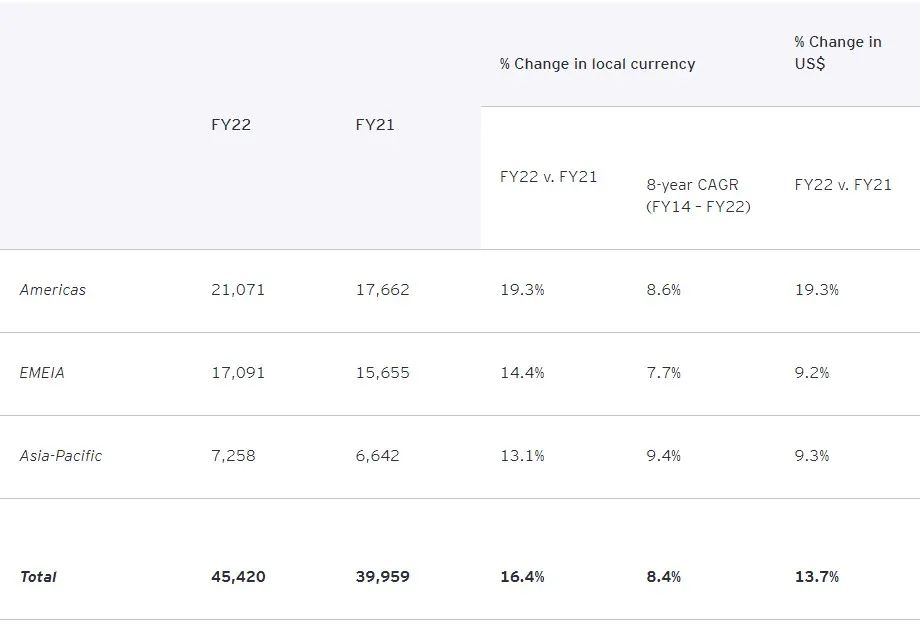
Task: Select Asia-Pacific FY21 value 6,642
Action: (377, 456)
